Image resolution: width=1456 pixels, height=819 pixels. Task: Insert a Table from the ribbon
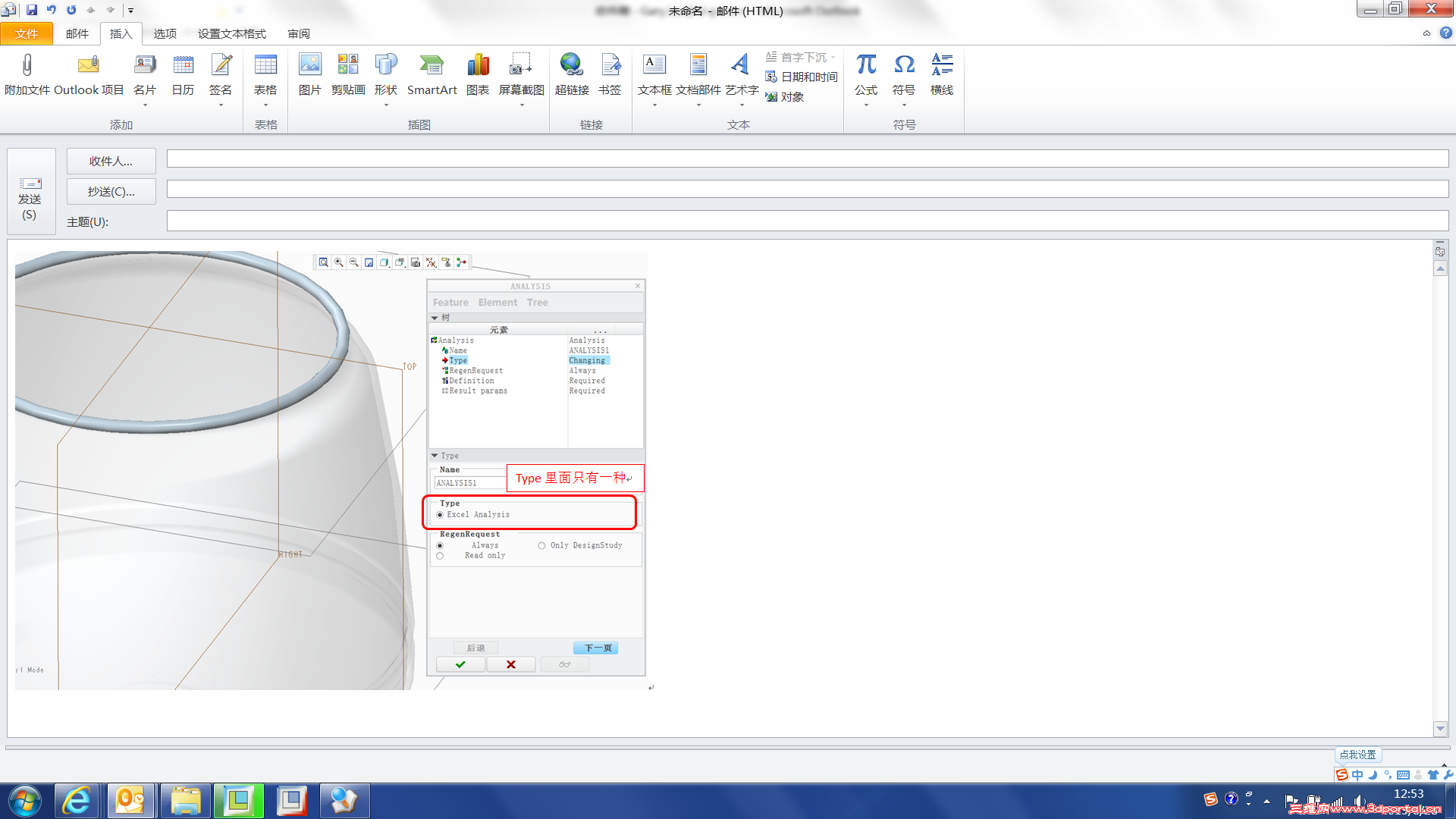pos(265,66)
